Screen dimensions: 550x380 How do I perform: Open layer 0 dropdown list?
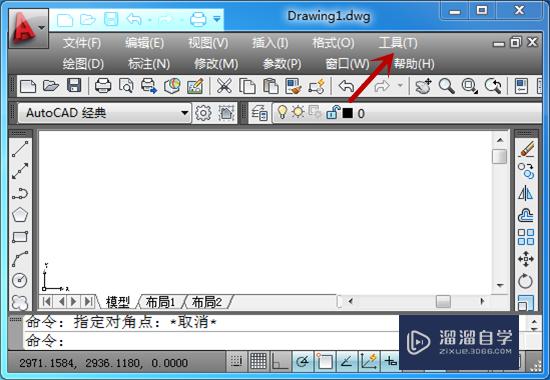tap(407, 113)
